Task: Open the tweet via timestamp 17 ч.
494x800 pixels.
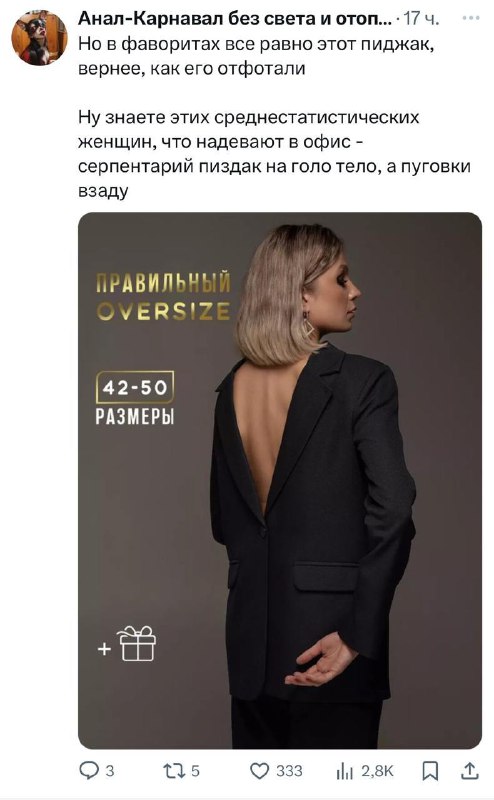Action: point(421,19)
